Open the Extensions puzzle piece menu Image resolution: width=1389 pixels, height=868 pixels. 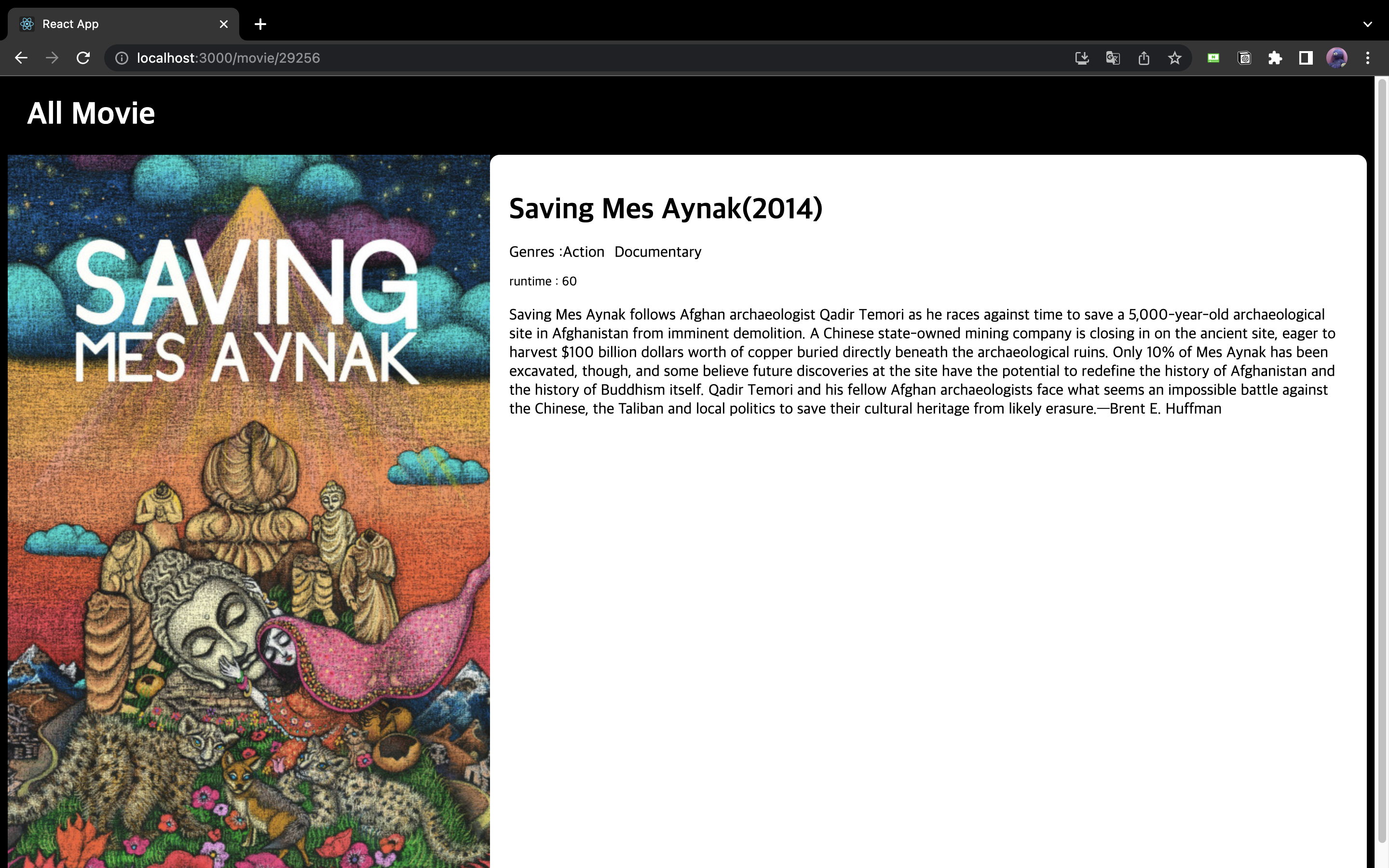click(x=1275, y=58)
